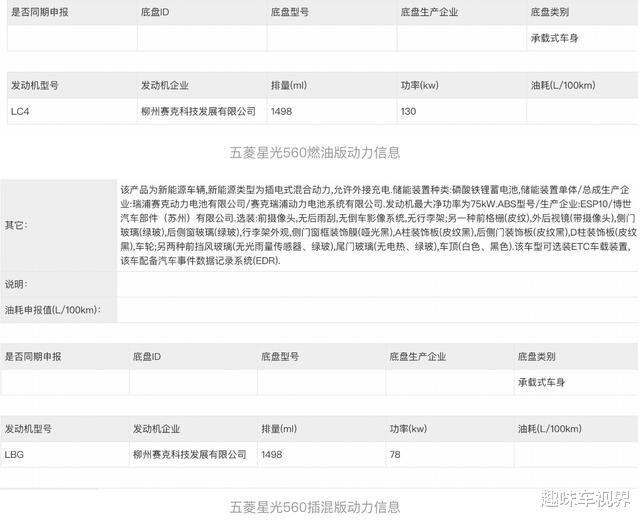This screenshot has width=640, height=520.
Task: Click 发动机型号 header above LC4
Action: 35,85
